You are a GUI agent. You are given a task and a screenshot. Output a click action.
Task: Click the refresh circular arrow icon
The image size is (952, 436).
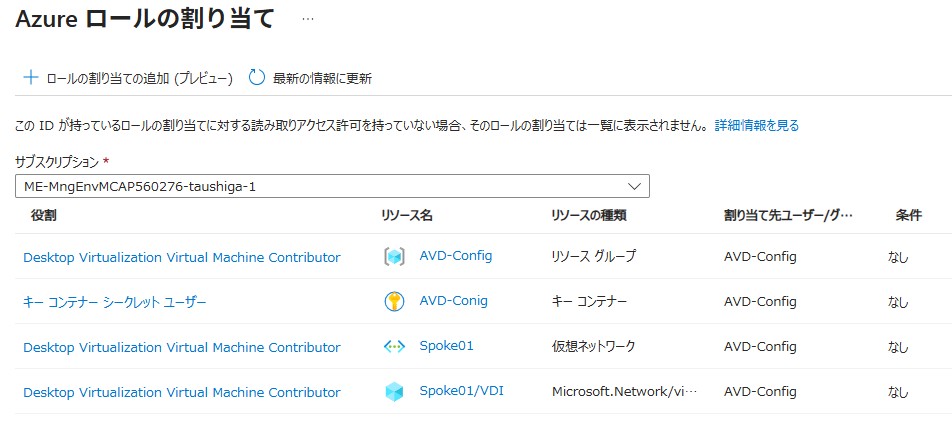tap(257, 78)
